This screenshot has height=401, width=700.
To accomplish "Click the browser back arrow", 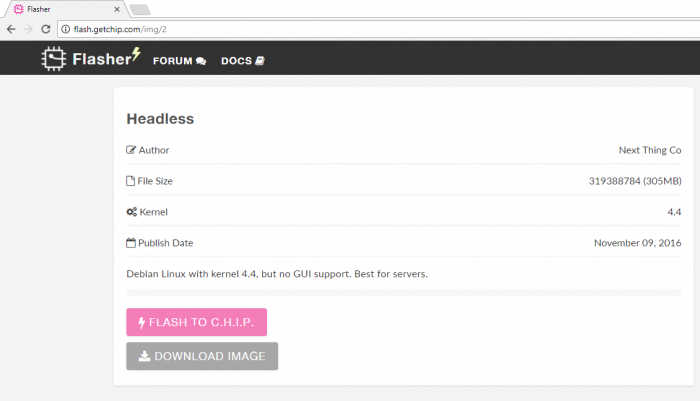I will pos(11,29).
